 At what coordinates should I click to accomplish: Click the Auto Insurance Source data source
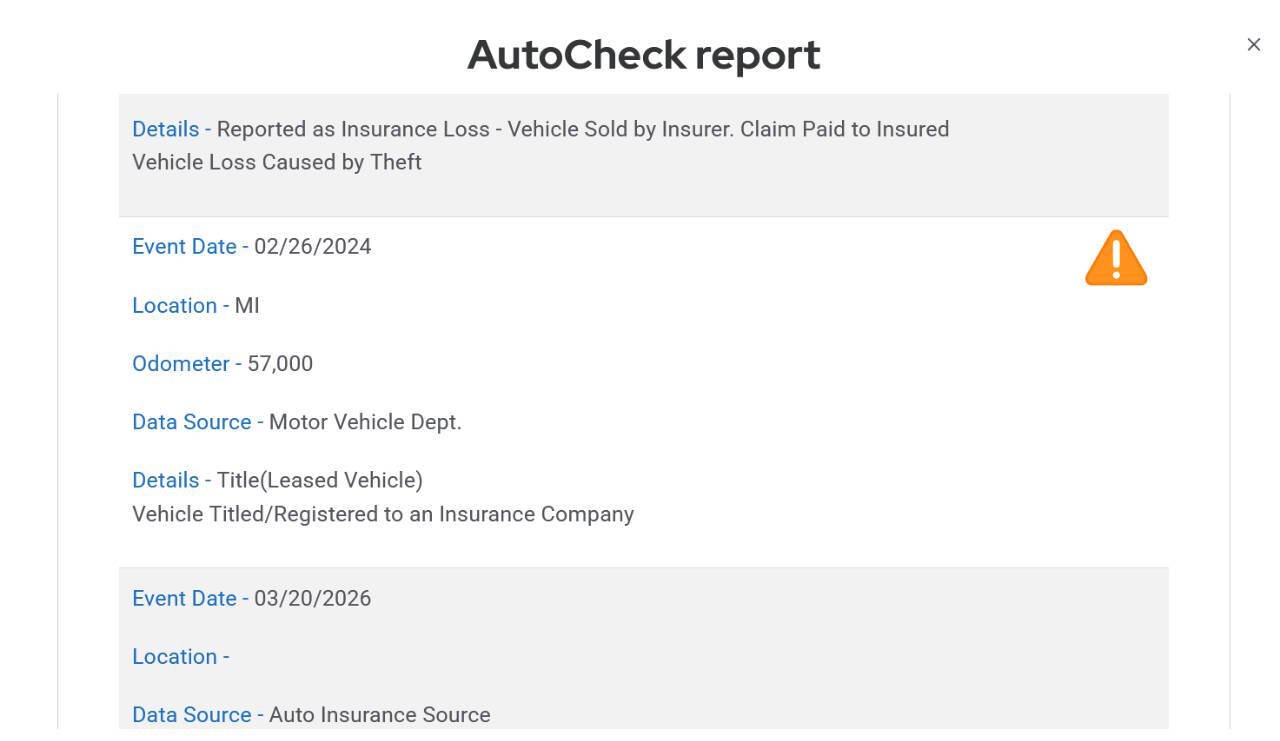pyautogui.click(x=380, y=715)
